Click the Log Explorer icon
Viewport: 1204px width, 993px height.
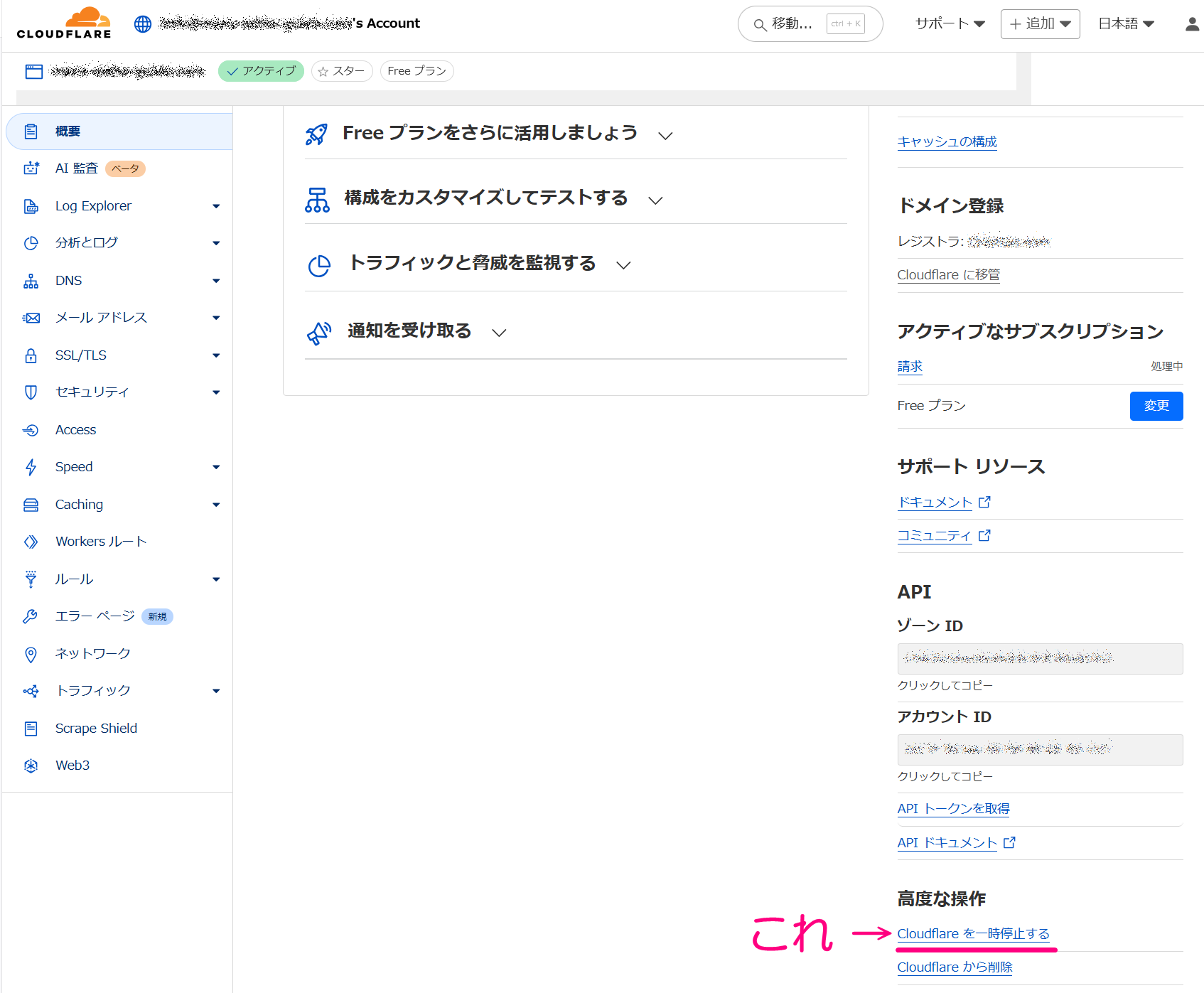tap(31, 206)
